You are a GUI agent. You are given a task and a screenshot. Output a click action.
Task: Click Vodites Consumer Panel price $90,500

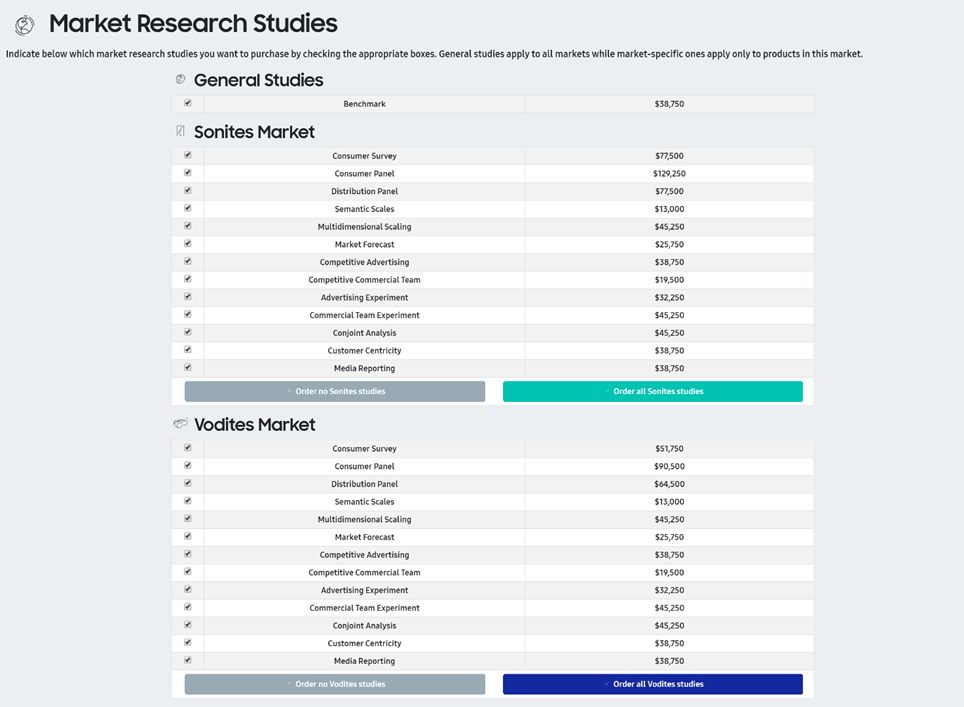tap(669, 467)
